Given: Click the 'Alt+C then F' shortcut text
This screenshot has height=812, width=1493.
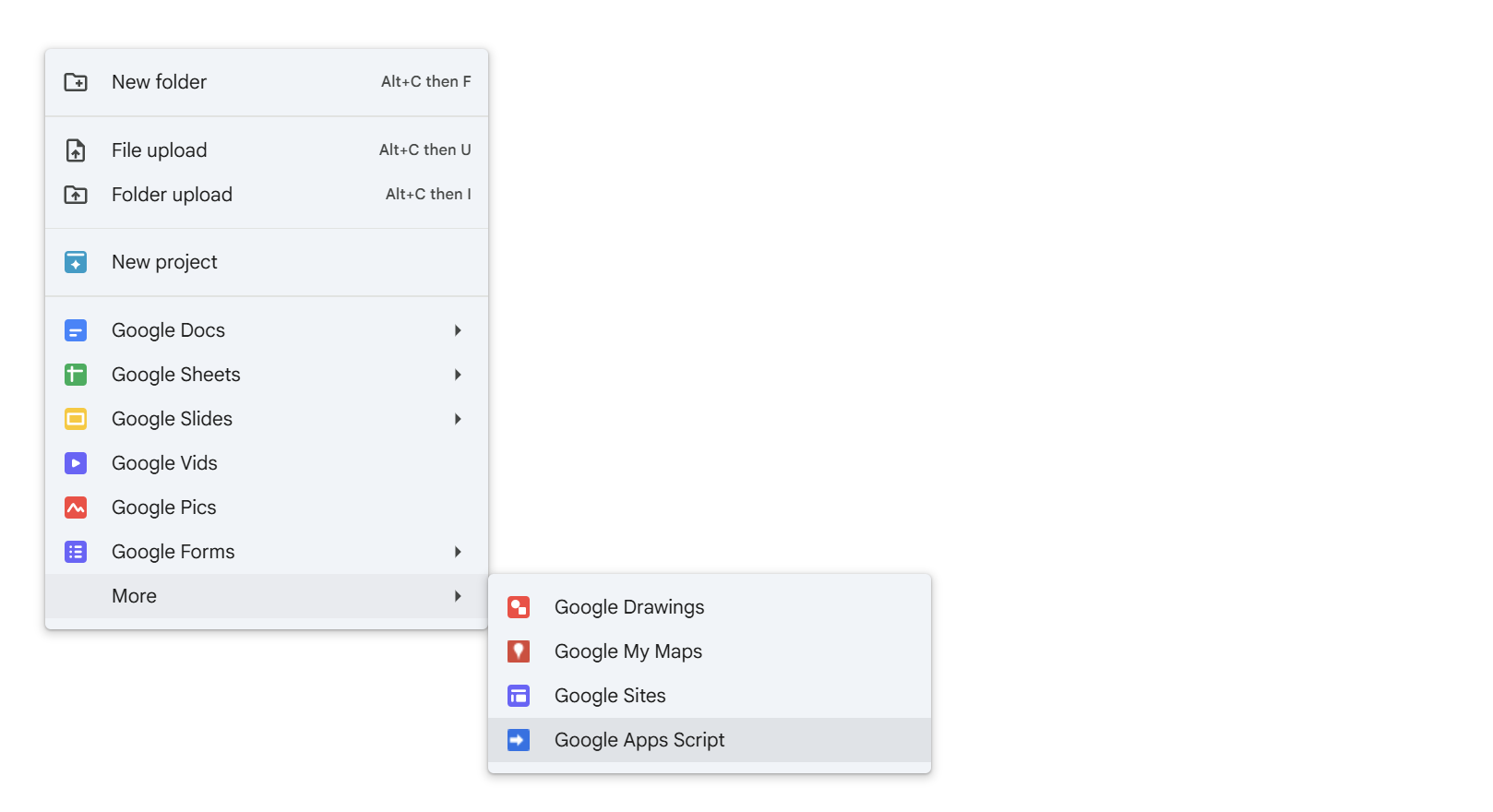Looking at the screenshot, I should tap(426, 82).
